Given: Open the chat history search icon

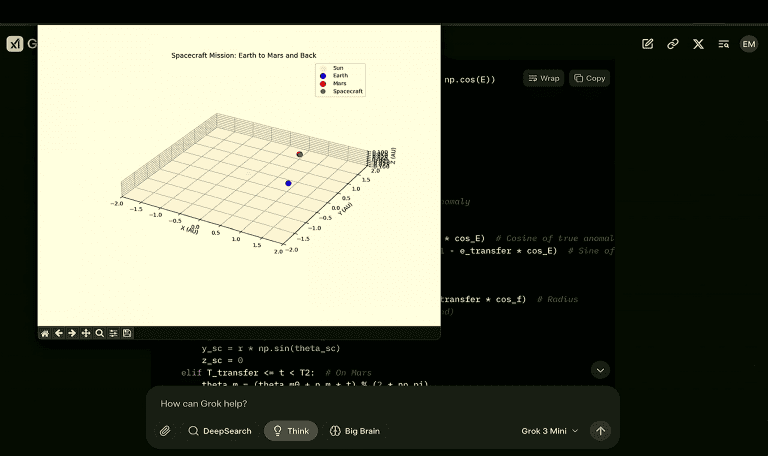Looking at the screenshot, I should pyautogui.click(x=723, y=44).
